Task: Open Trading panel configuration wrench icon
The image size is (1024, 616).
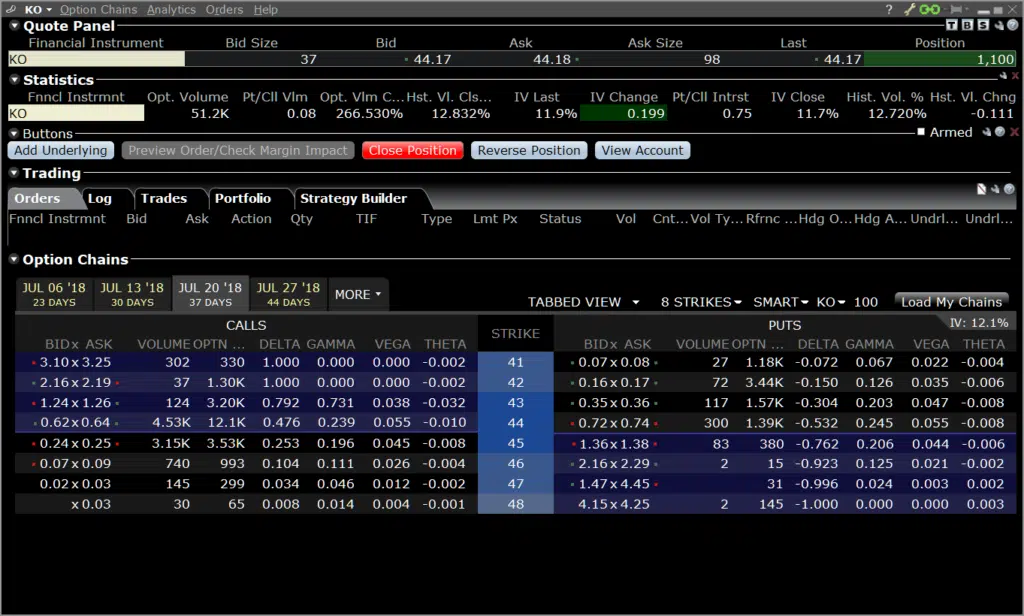Action: [x=995, y=189]
